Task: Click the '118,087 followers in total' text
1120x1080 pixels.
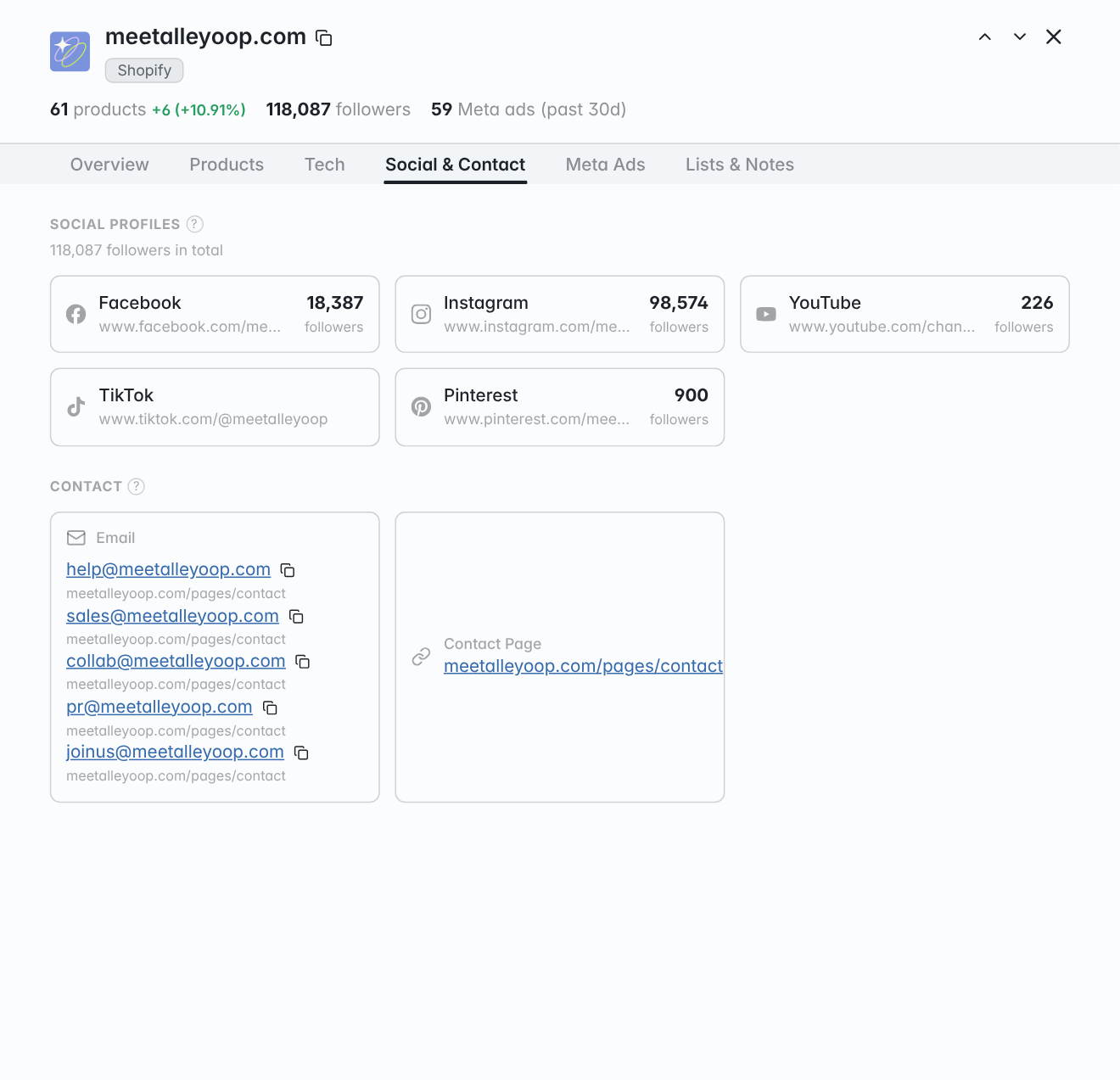Action: [x=137, y=250]
